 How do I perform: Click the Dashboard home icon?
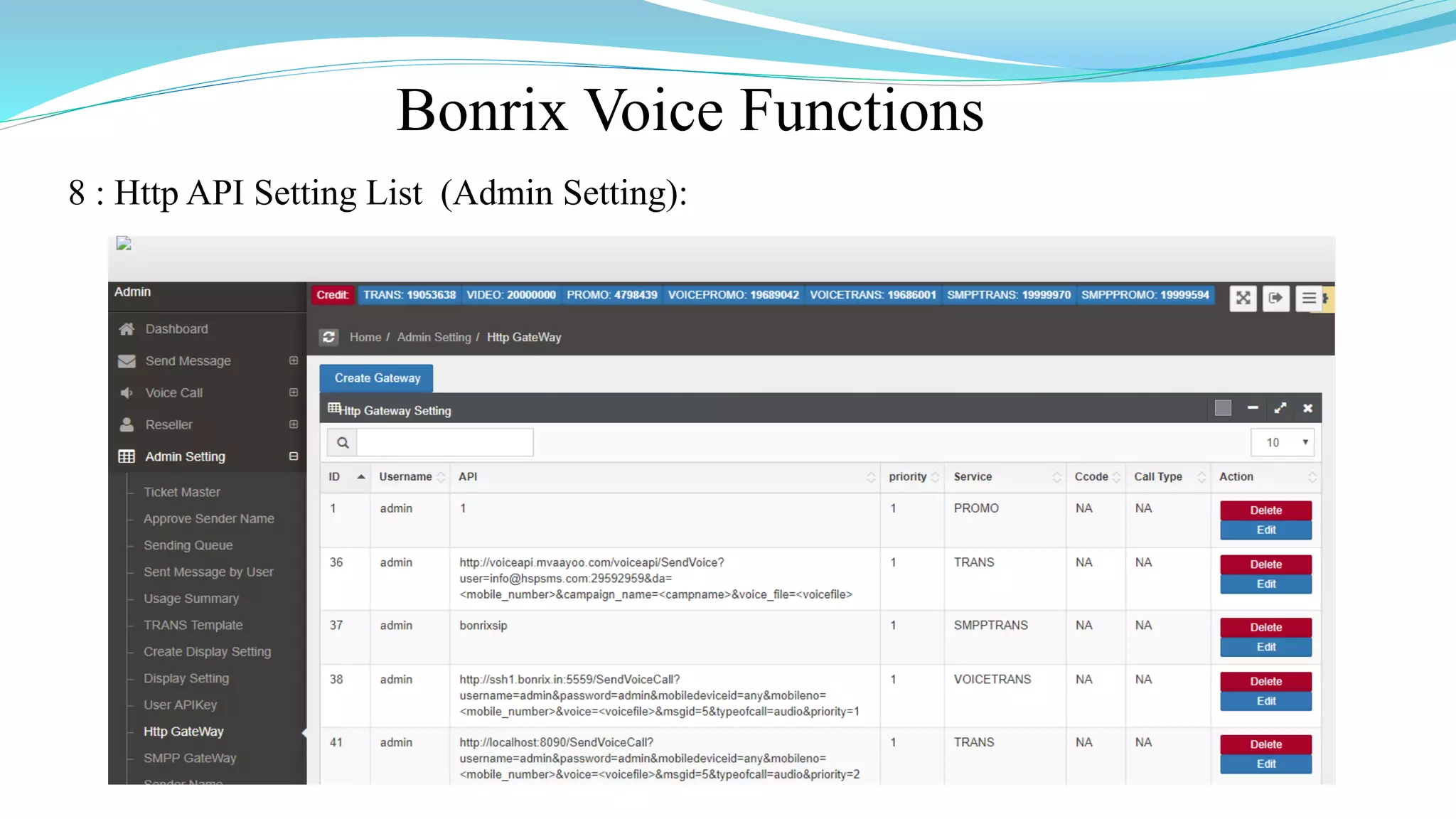tap(127, 328)
